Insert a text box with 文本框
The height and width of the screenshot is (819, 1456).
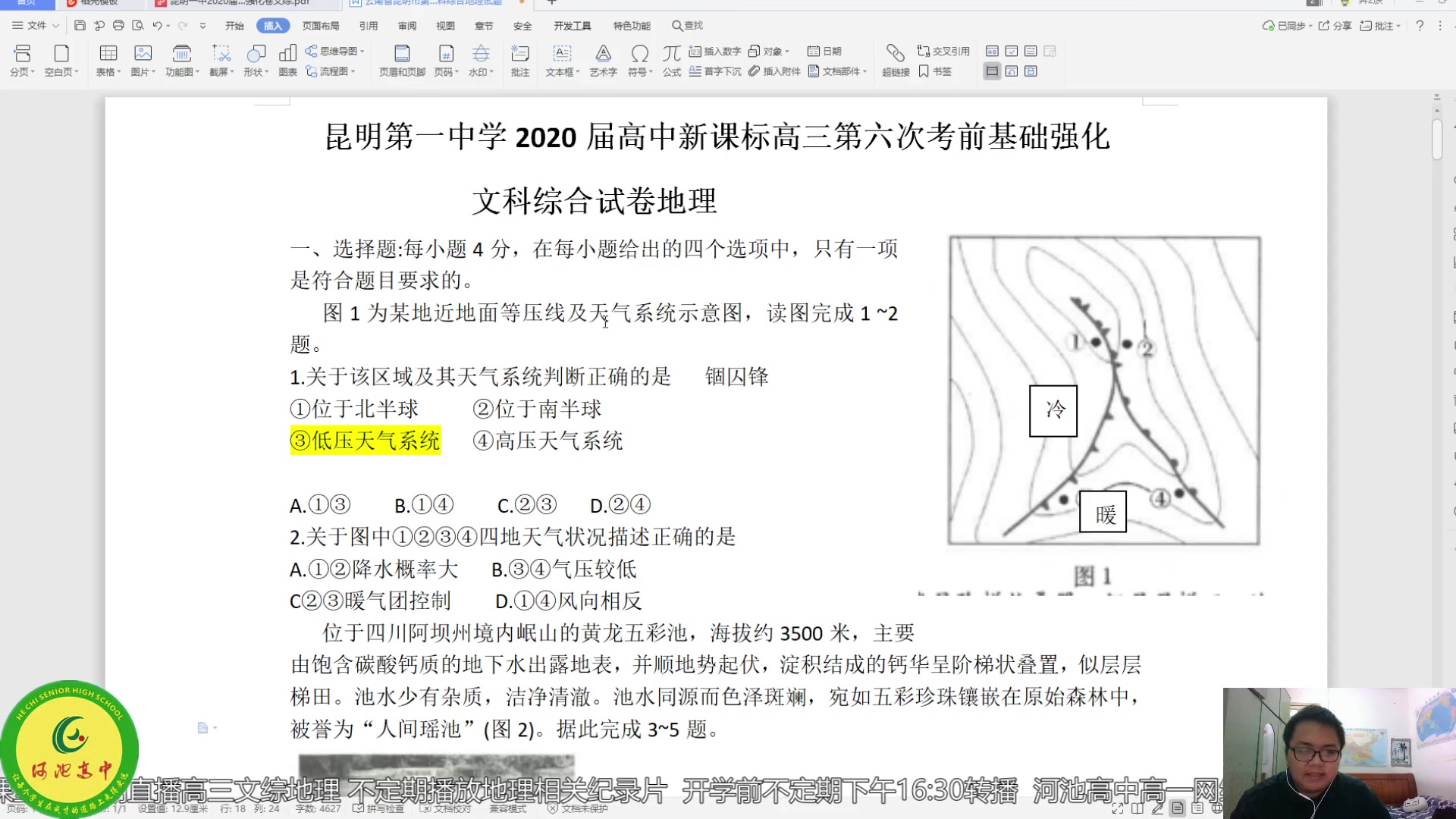563,61
